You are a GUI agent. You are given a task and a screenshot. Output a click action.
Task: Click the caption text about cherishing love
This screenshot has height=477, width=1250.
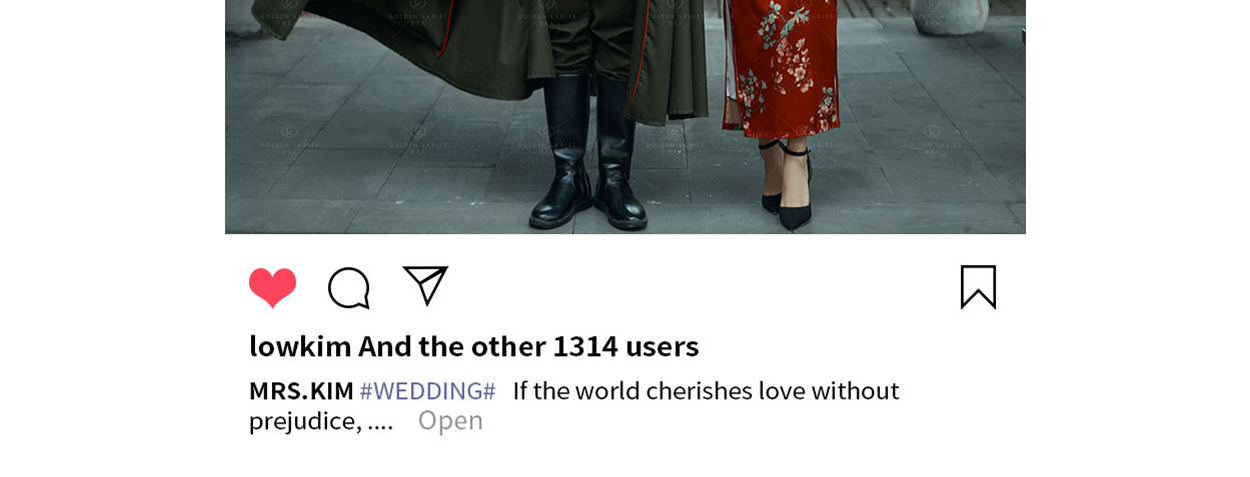tap(706, 391)
